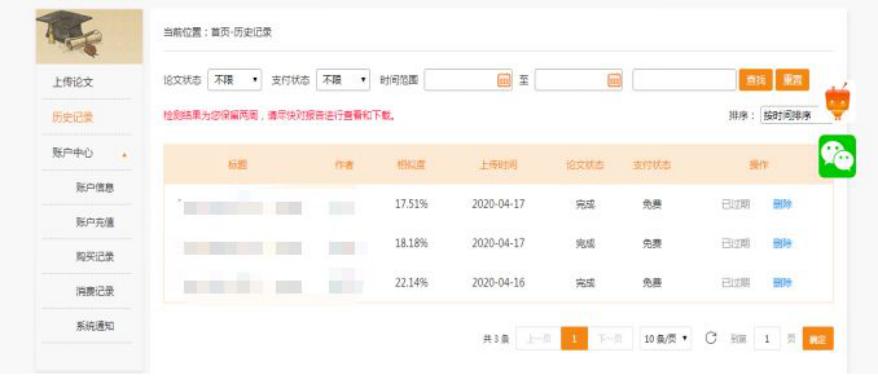Focus the start date input field
This screenshot has height=376, width=878.
coord(468,80)
